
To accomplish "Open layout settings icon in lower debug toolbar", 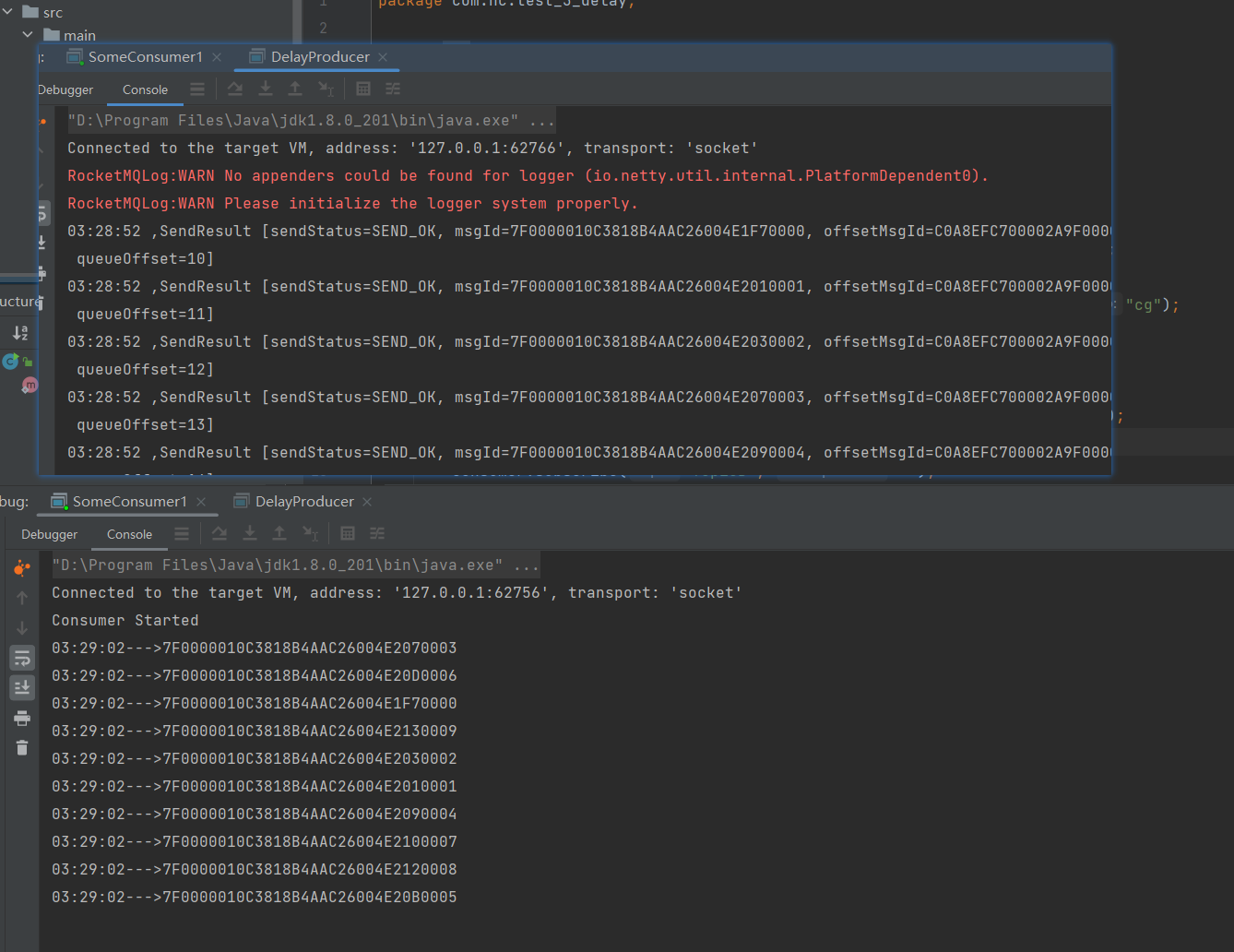I will pyautogui.click(x=182, y=534).
